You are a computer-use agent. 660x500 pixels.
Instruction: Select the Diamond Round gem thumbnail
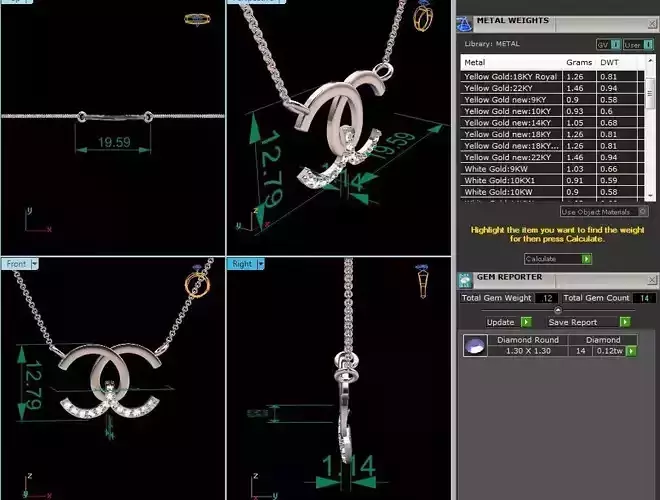point(475,346)
